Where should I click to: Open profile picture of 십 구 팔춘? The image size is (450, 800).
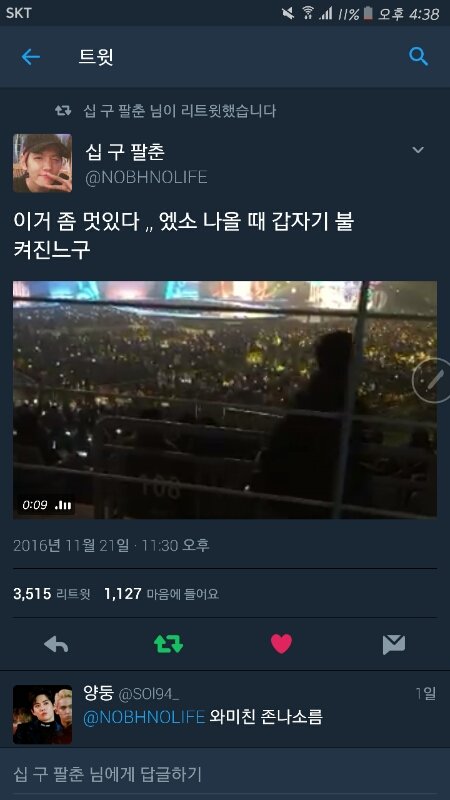pos(42,163)
